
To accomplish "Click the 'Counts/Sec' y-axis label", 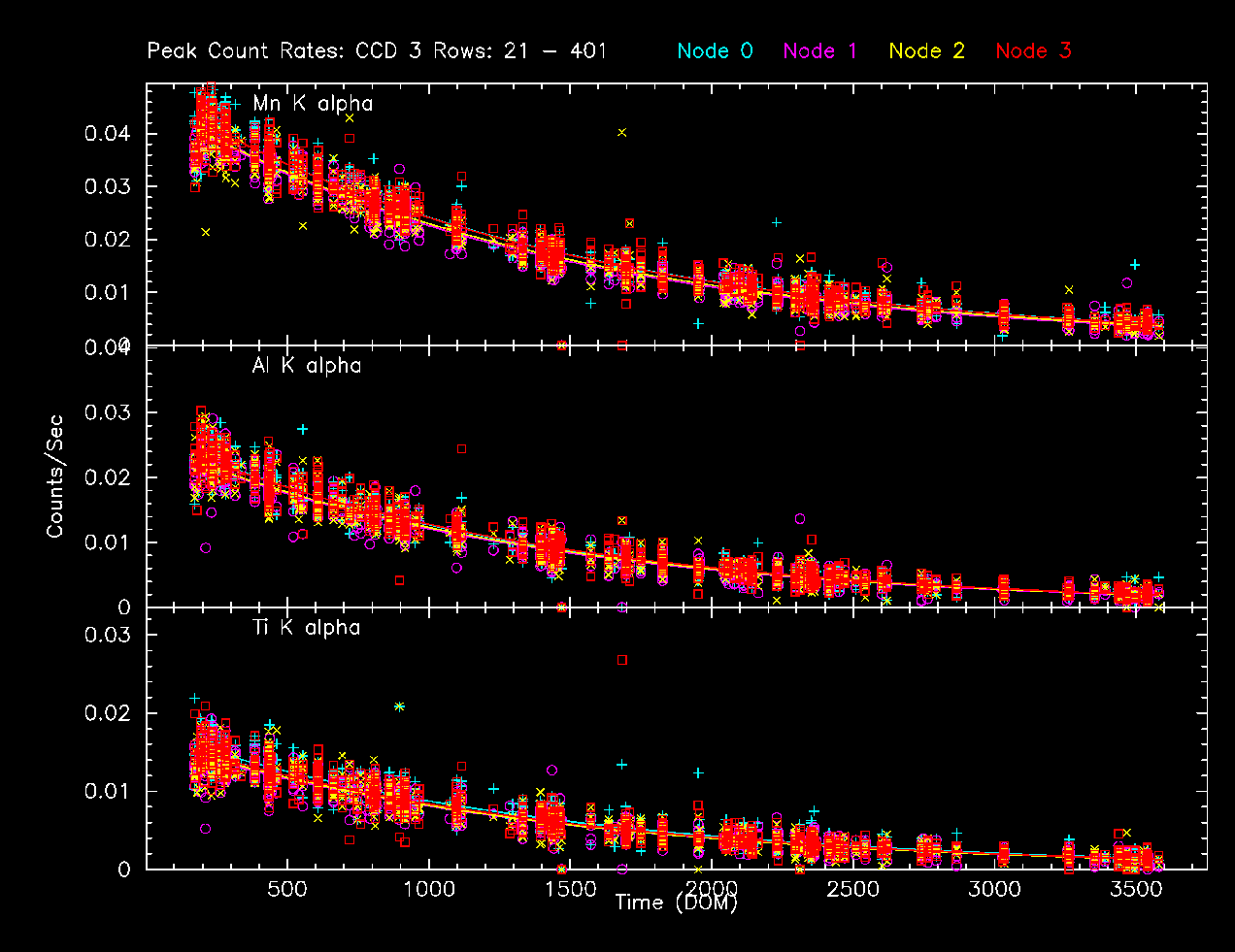I will click(54, 476).
